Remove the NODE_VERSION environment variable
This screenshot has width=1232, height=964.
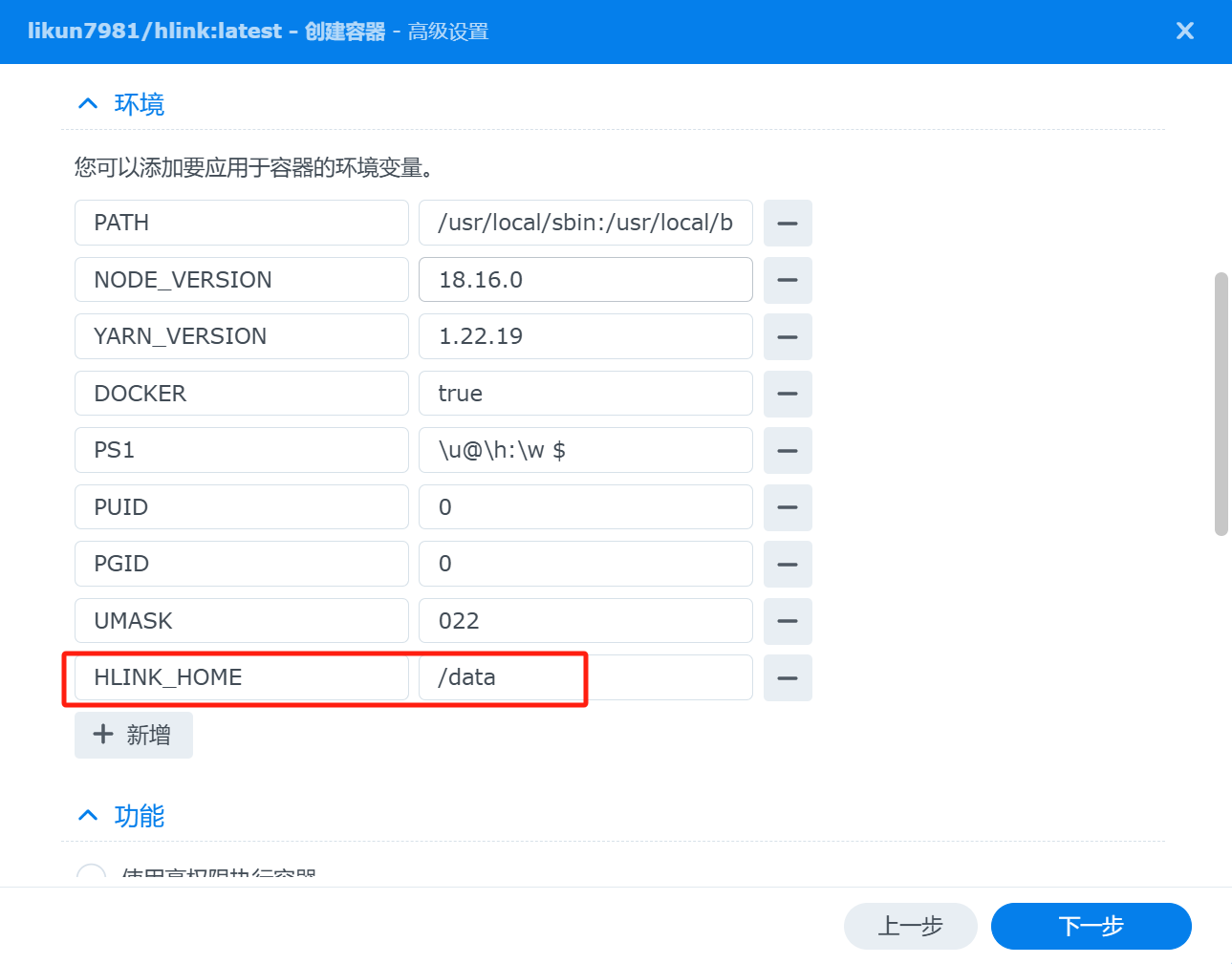tap(787, 280)
